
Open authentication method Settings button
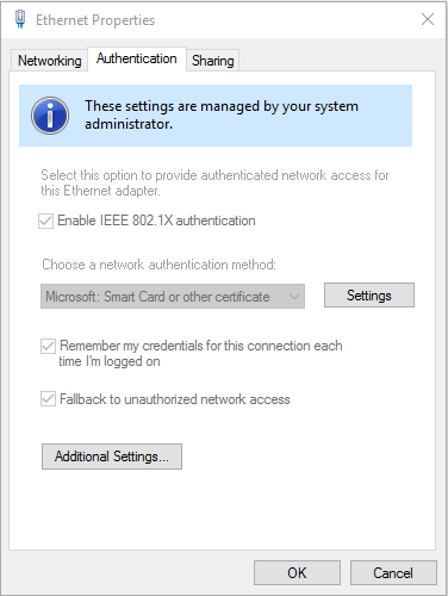(369, 295)
